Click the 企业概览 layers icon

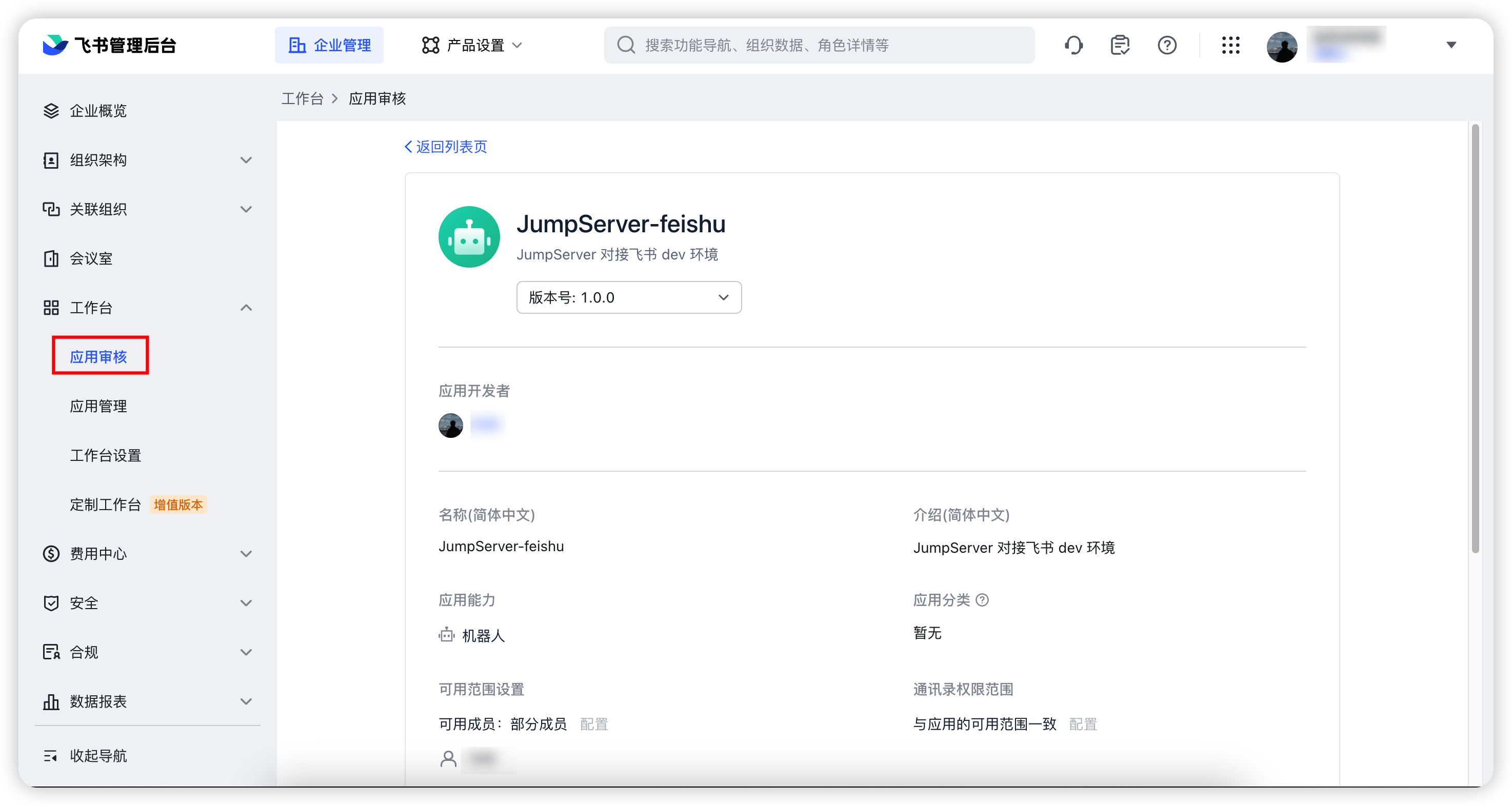[51, 111]
